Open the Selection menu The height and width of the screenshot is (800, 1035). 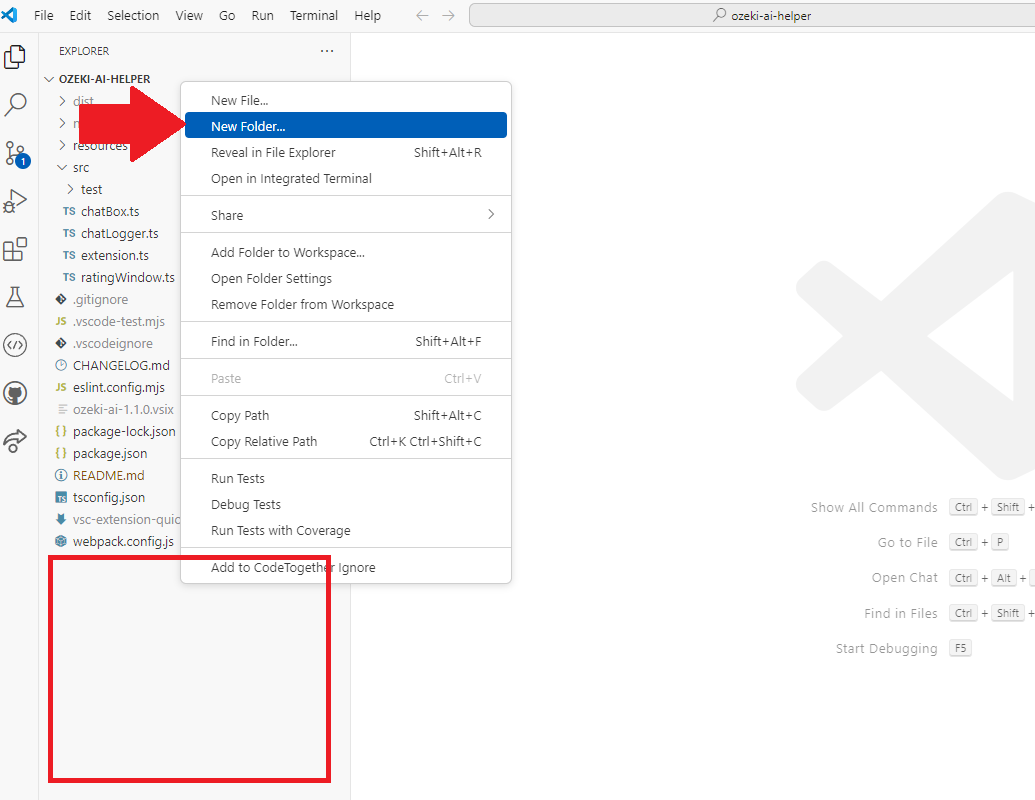point(133,15)
